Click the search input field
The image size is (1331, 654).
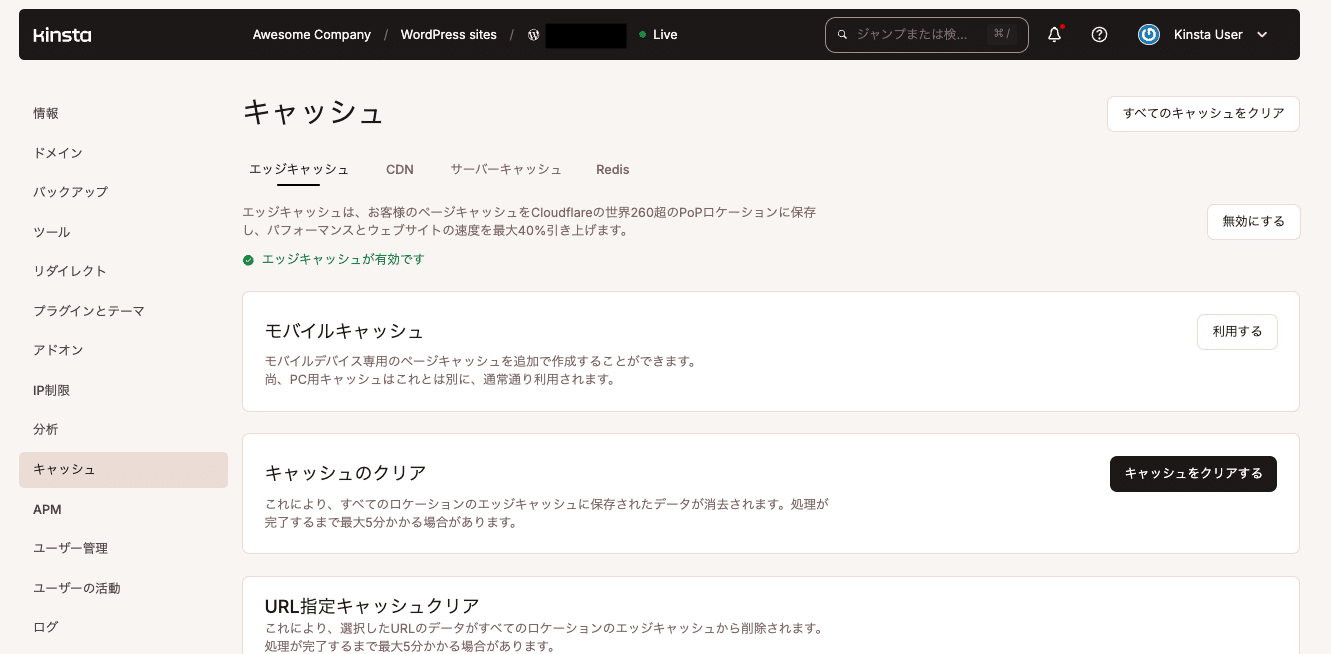point(925,34)
